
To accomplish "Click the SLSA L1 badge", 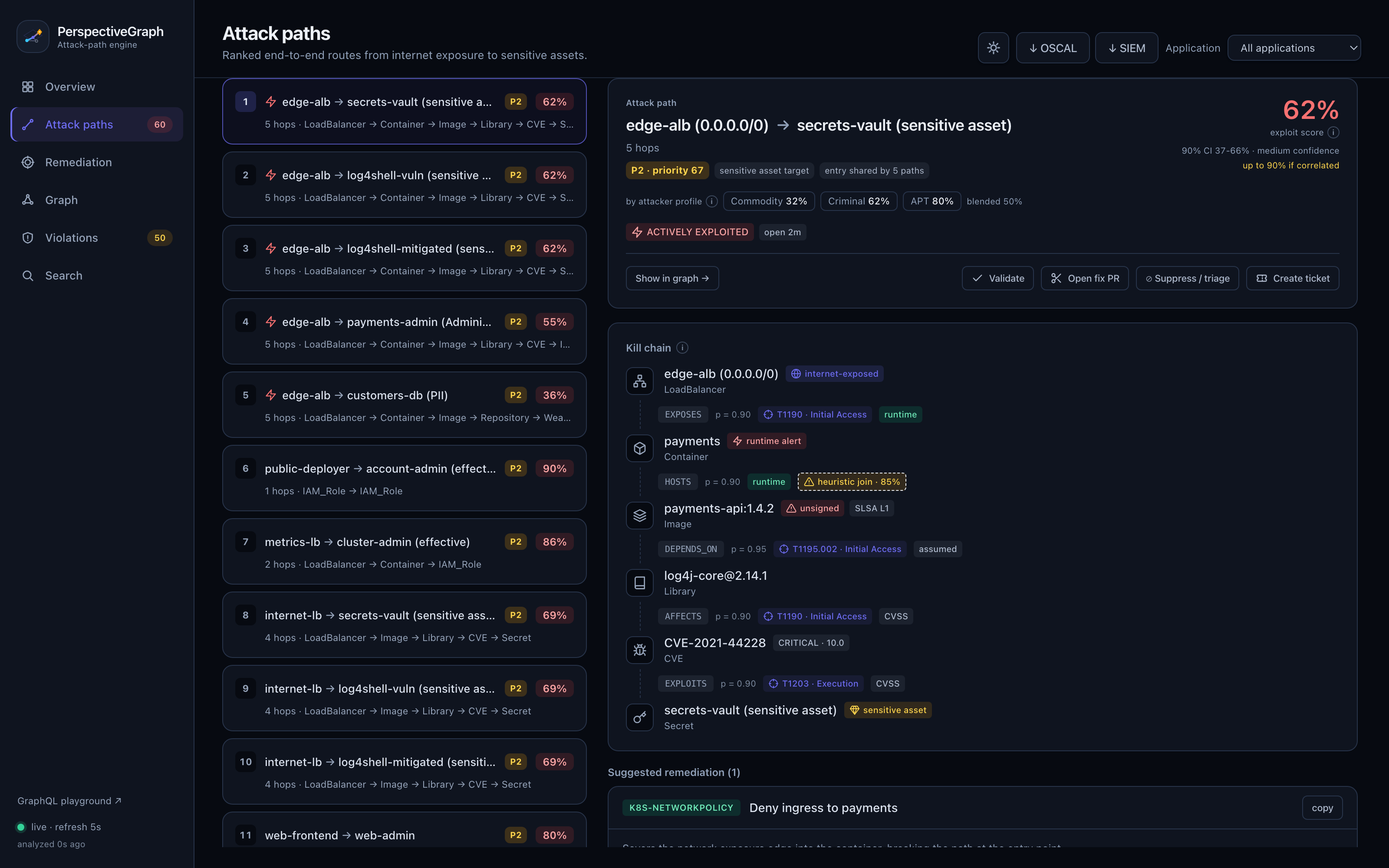I will [871, 508].
